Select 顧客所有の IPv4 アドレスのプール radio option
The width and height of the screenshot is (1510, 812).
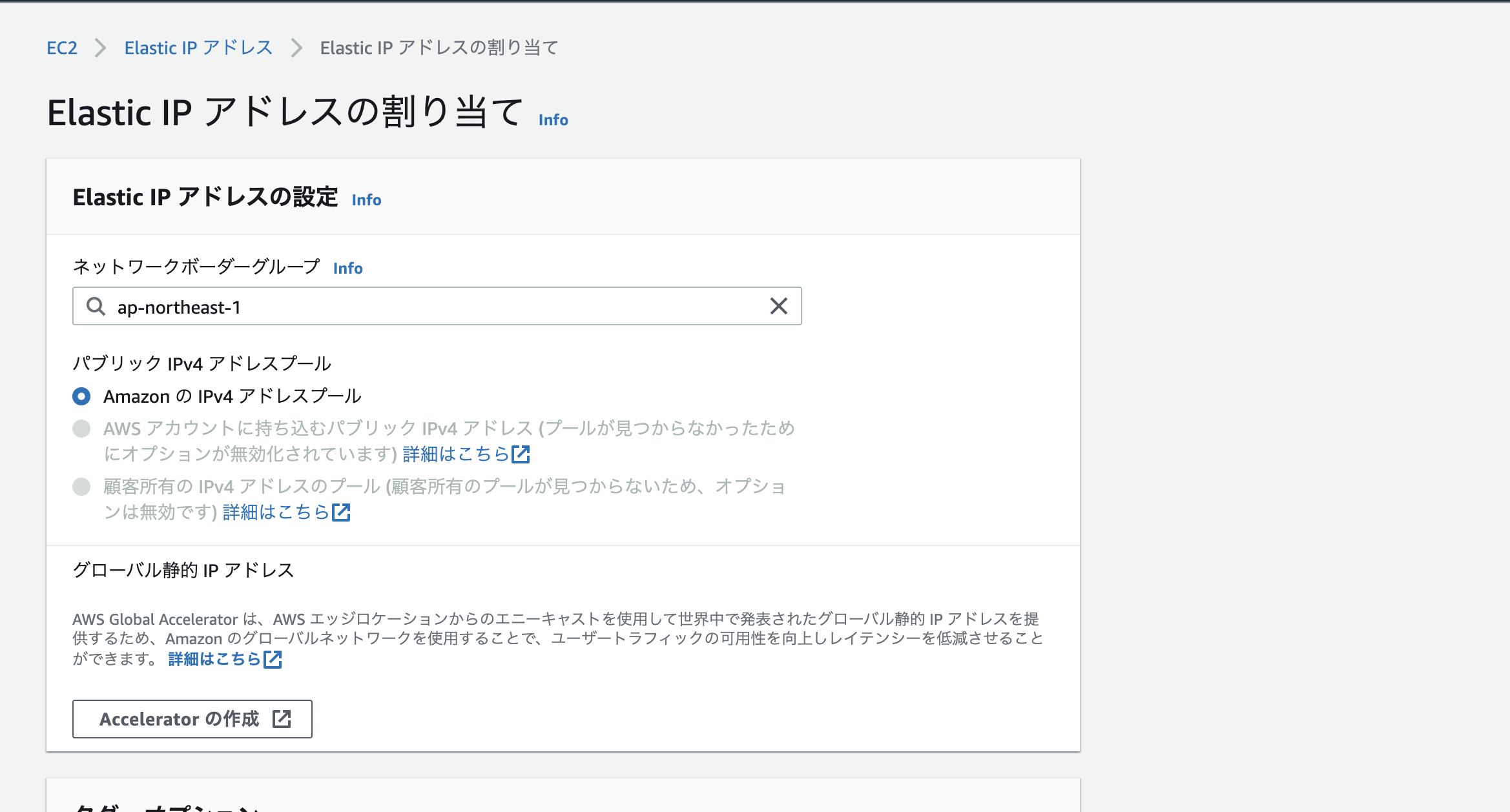pyautogui.click(x=81, y=487)
